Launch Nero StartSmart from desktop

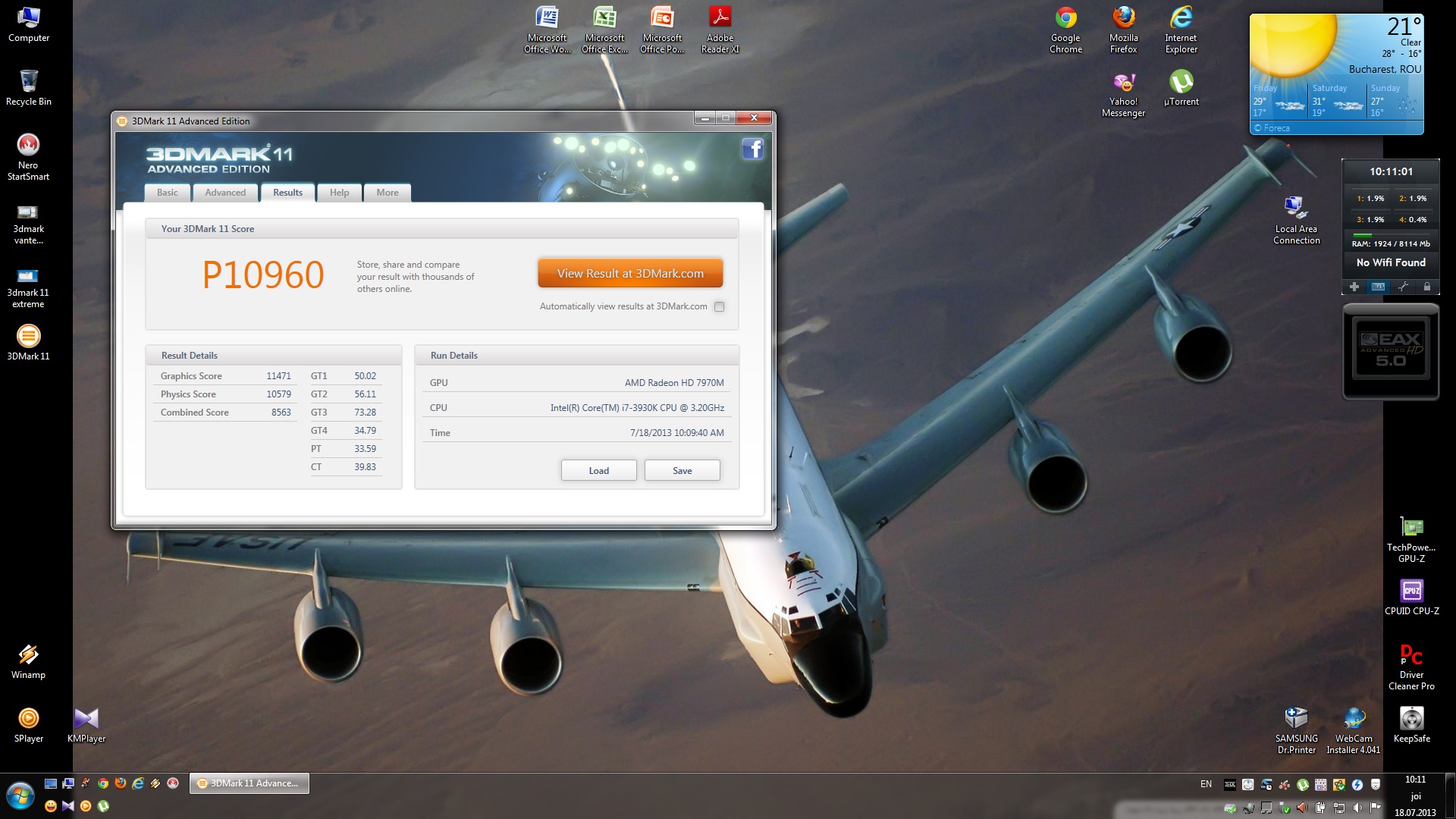tap(28, 157)
